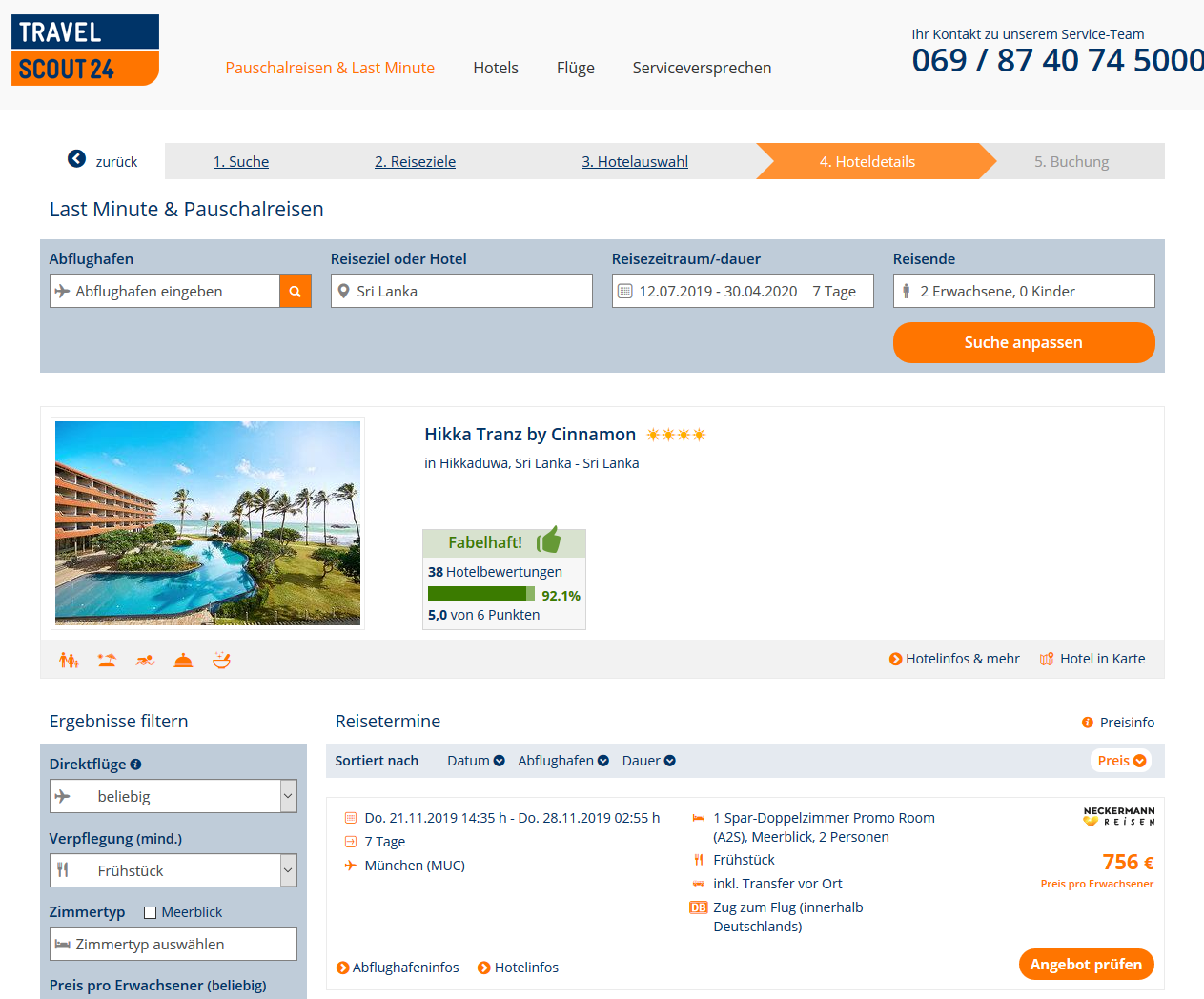
Task: Click the orange airport search magnifier icon
Action: coord(296,292)
